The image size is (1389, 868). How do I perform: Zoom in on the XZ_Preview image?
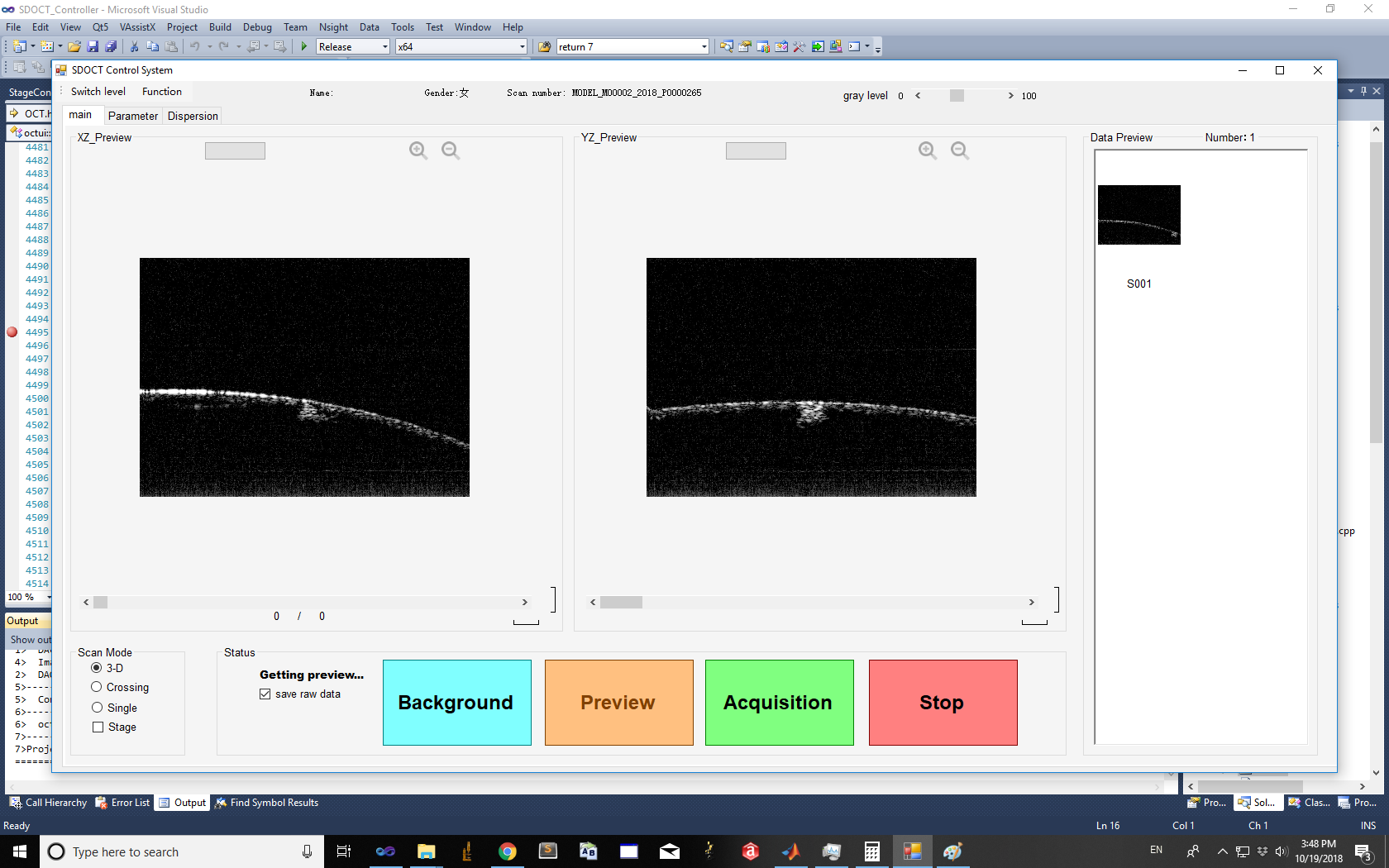tap(418, 150)
